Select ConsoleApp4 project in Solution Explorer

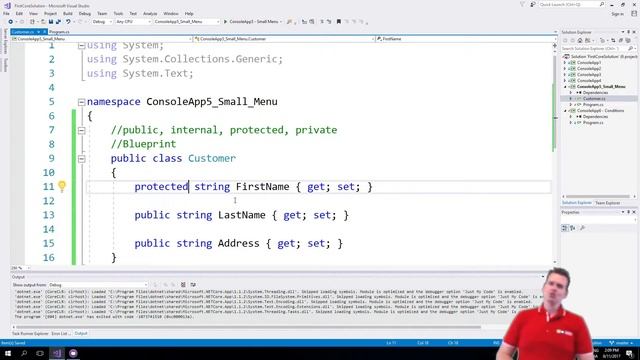pyautogui.click(x=589, y=80)
